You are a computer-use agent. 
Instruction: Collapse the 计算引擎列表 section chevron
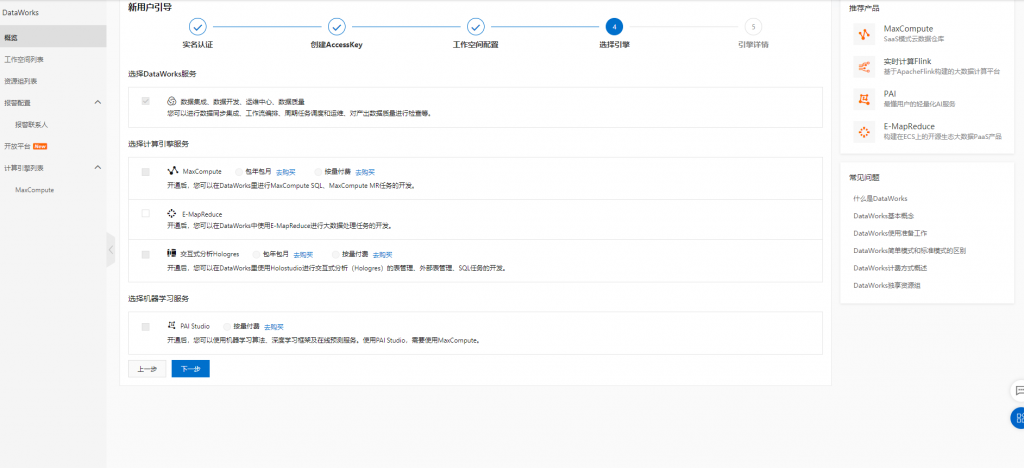[x=98, y=168]
